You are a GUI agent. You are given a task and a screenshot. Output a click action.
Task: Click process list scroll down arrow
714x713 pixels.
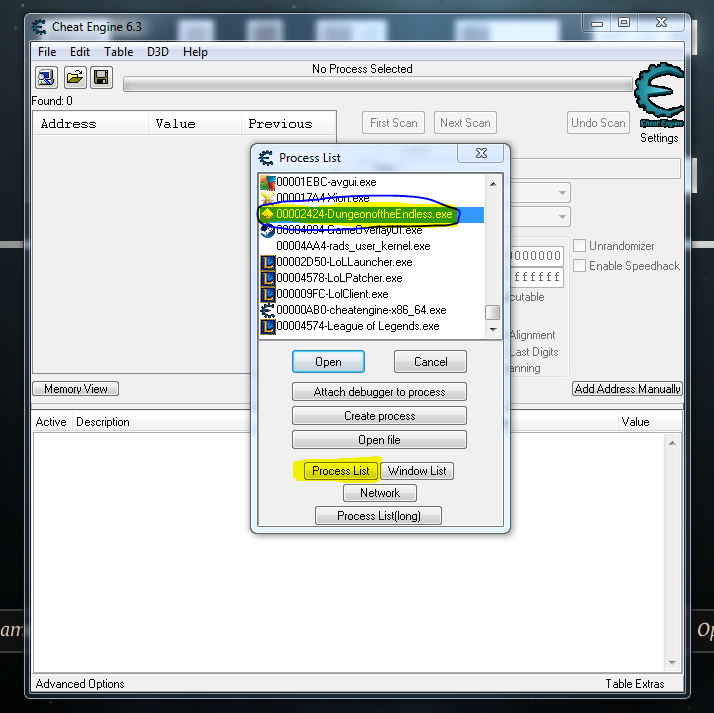click(x=493, y=329)
